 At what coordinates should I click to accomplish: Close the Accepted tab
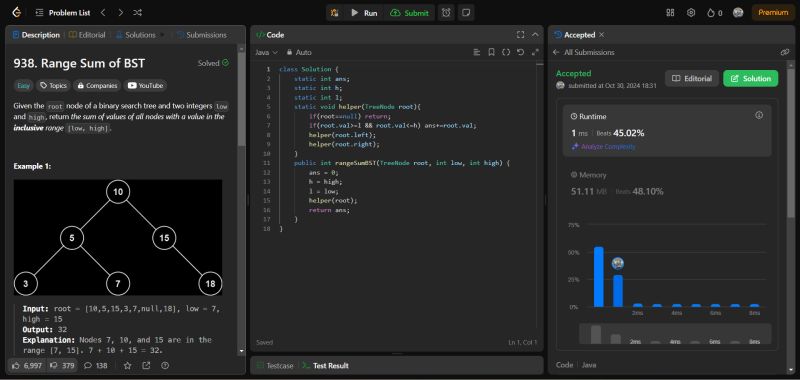[x=602, y=35]
